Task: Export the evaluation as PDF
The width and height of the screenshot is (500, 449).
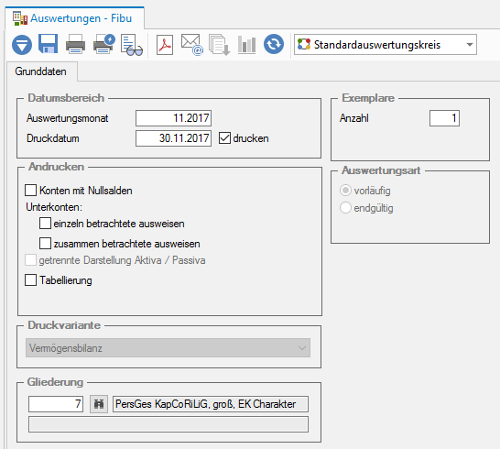Action: (165, 45)
